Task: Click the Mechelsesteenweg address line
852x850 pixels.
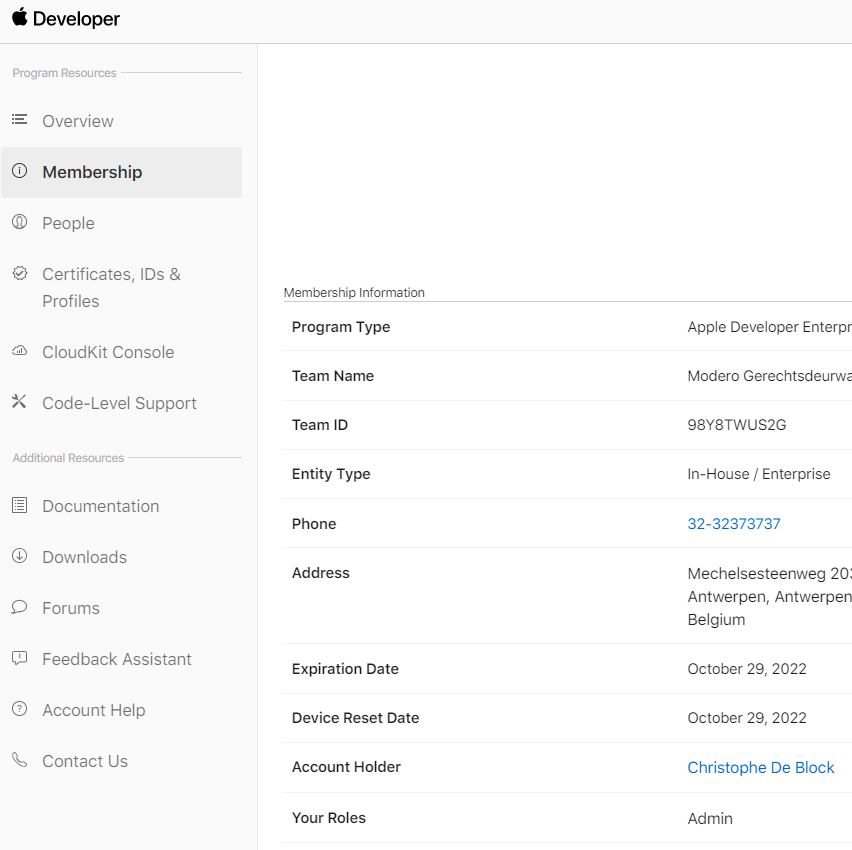Action: [x=769, y=573]
